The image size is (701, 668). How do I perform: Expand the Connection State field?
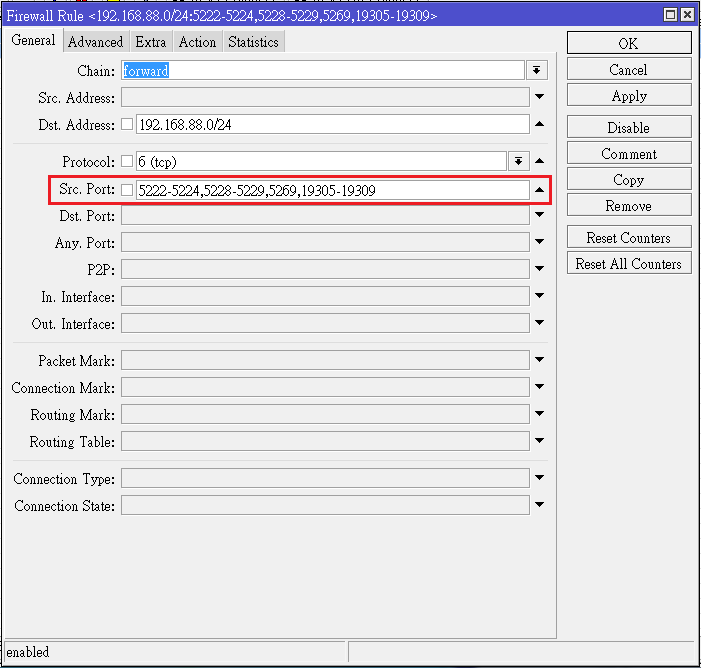(x=540, y=504)
